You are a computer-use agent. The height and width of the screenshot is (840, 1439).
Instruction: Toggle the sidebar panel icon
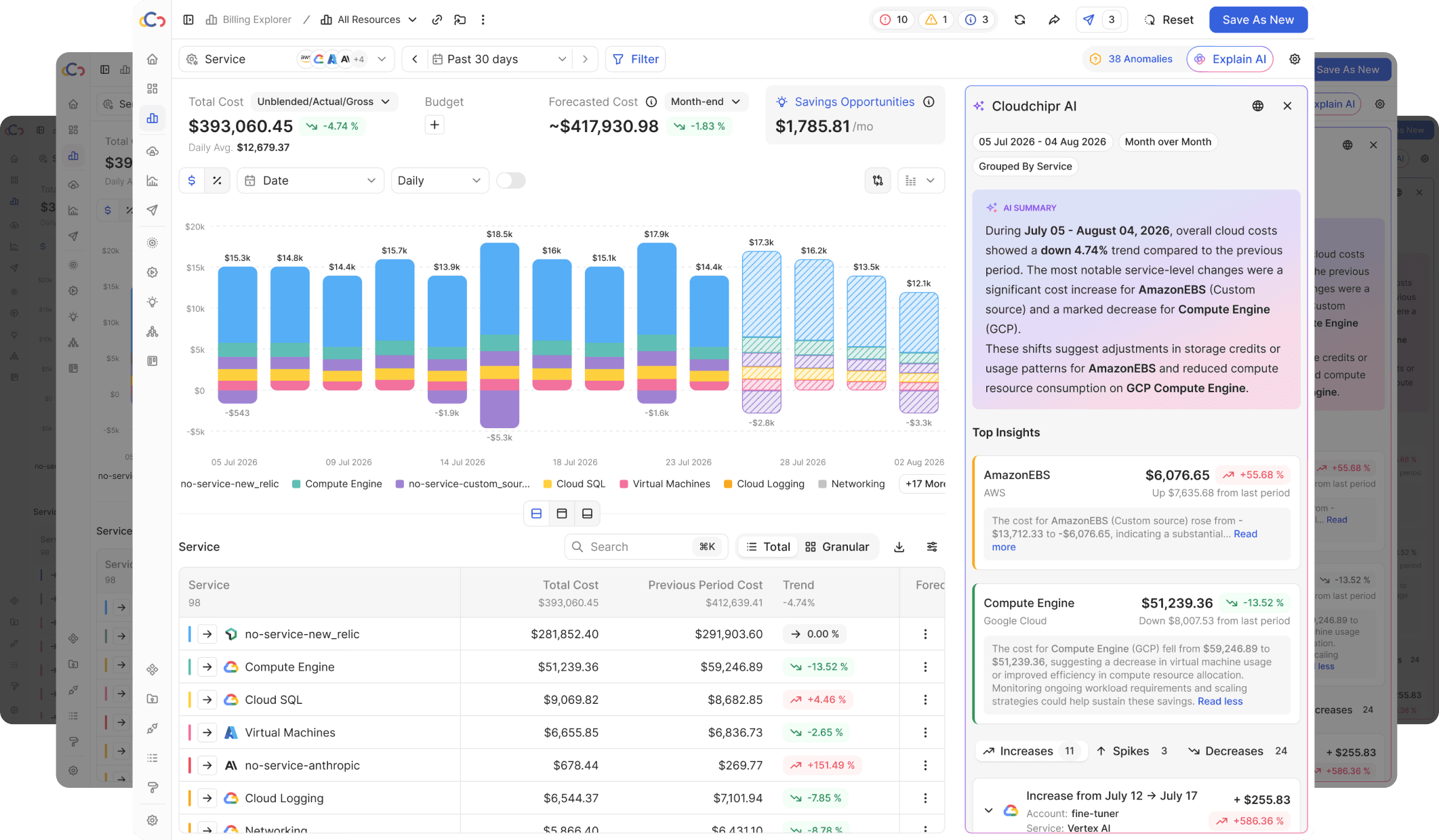click(x=188, y=20)
